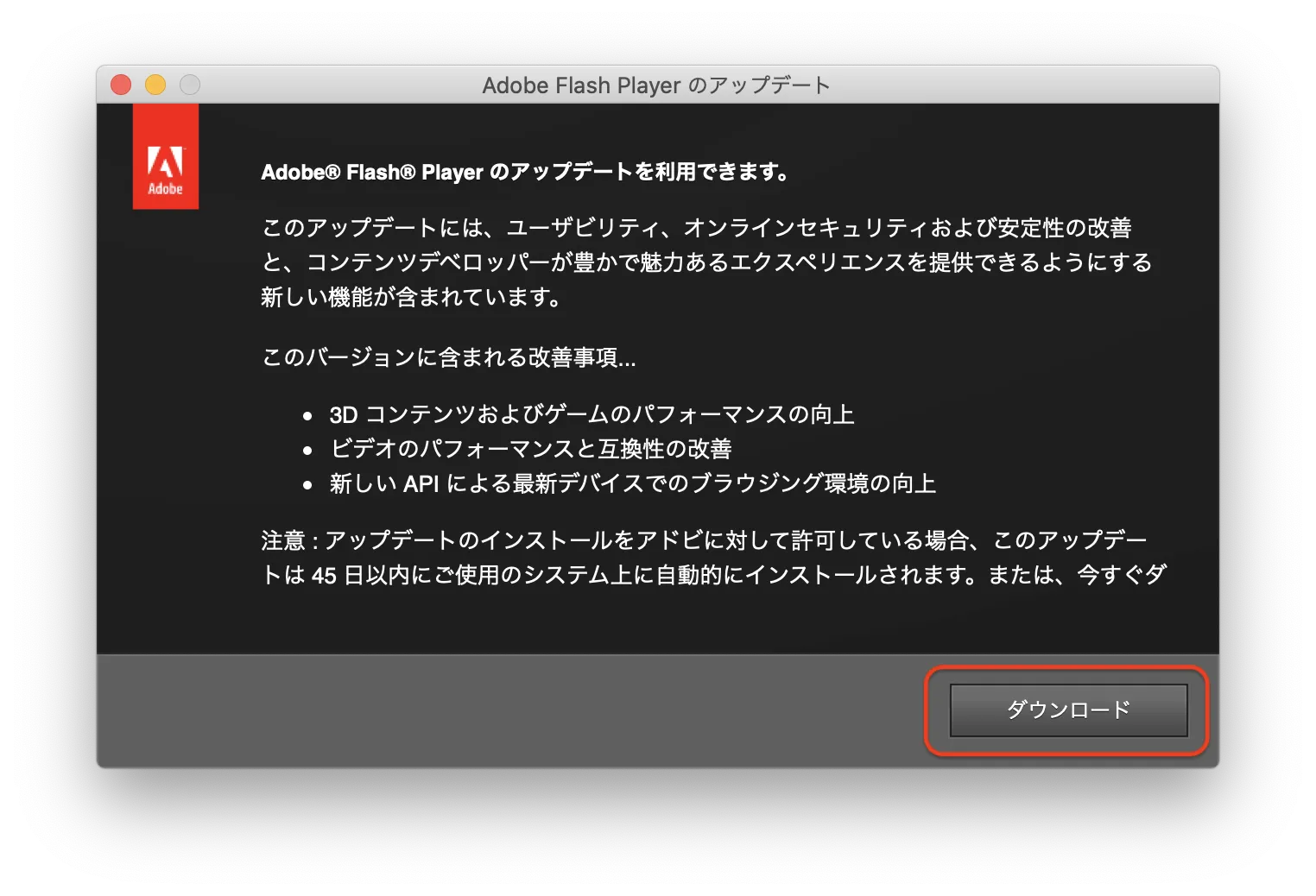The height and width of the screenshot is (896, 1316).
Task: Click the heading 'Adobe® Flash® Player のアップデートを利用できます。'
Action: pyautogui.click(x=525, y=172)
